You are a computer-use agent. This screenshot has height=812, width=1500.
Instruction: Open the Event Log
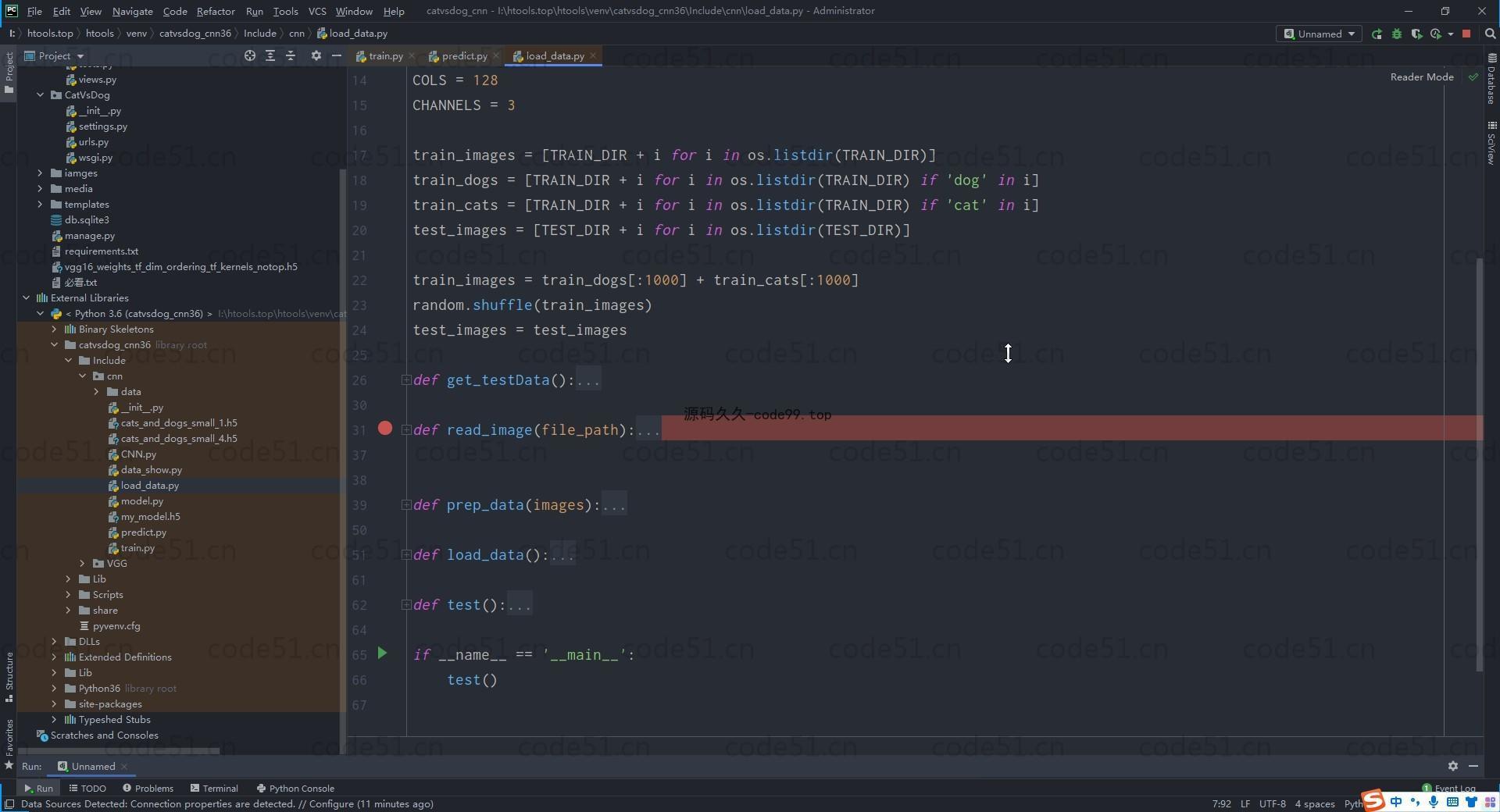pyautogui.click(x=1449, y=788)
